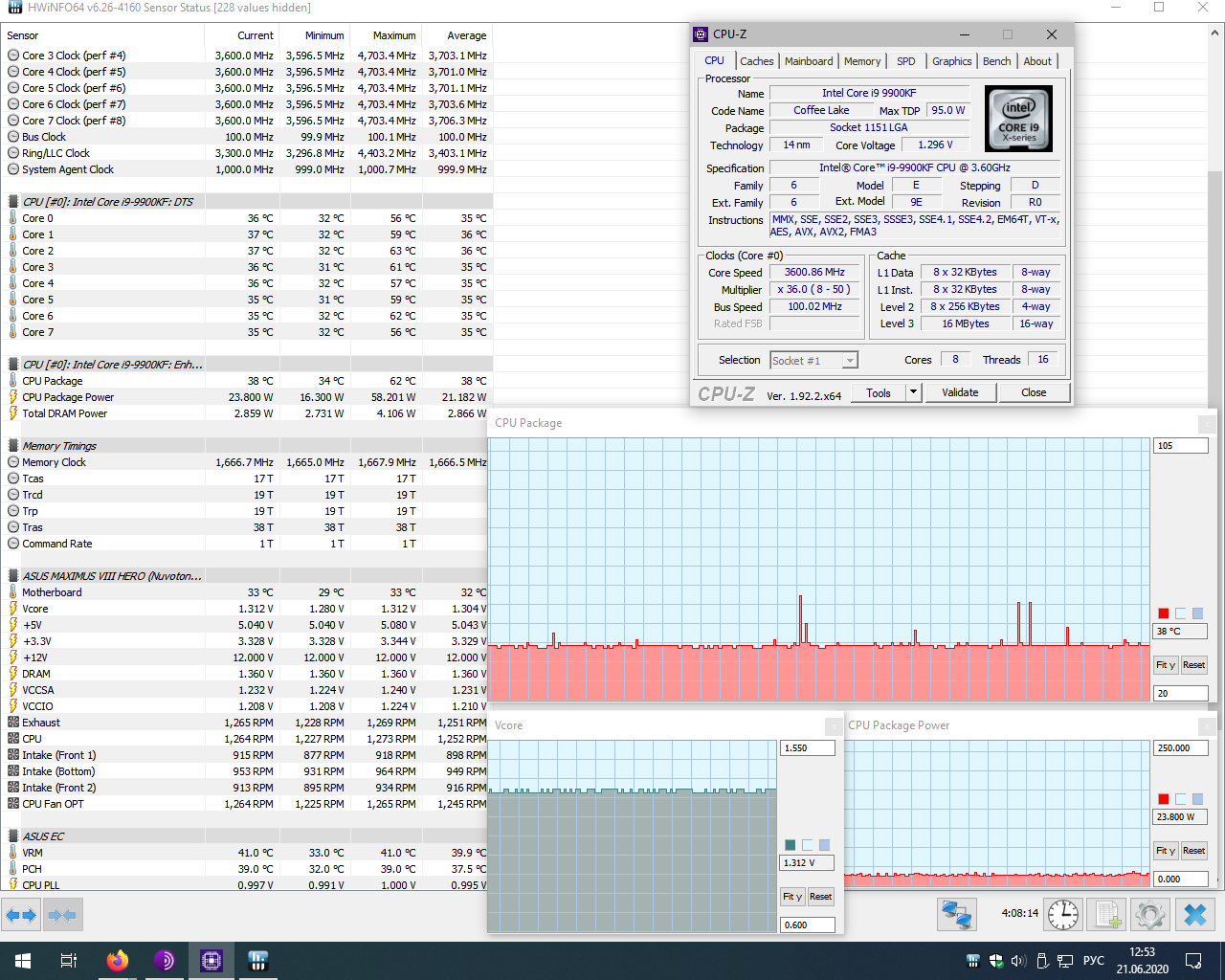This screenshot has width=1225, height=980.
Task: Open the About tab in CPU-Z
Action: click(1037, 61)
